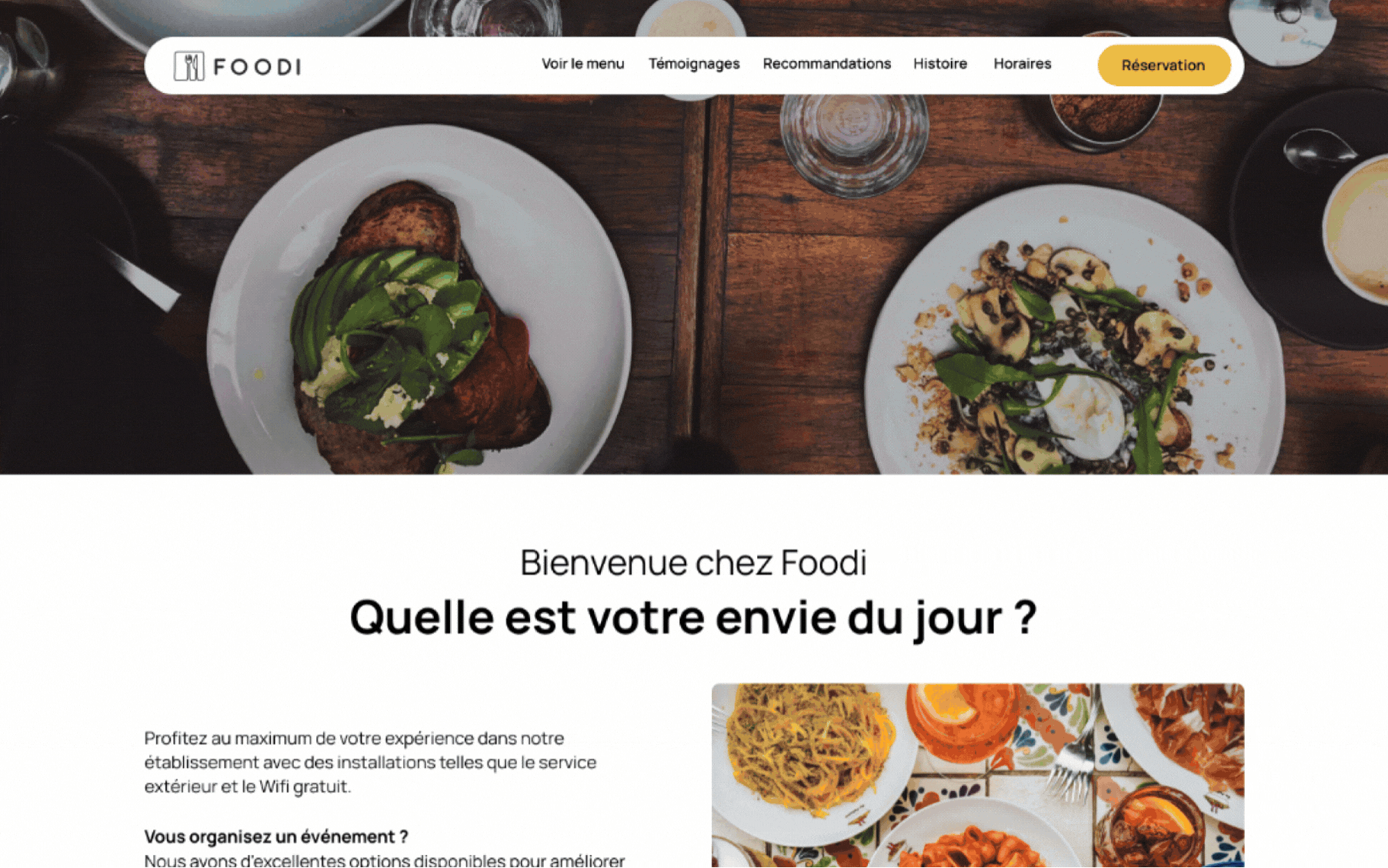Viewport: 1388px width, 868px height.
Task: Open the Recommandations nav item
Action: click(x=826, y=64)
